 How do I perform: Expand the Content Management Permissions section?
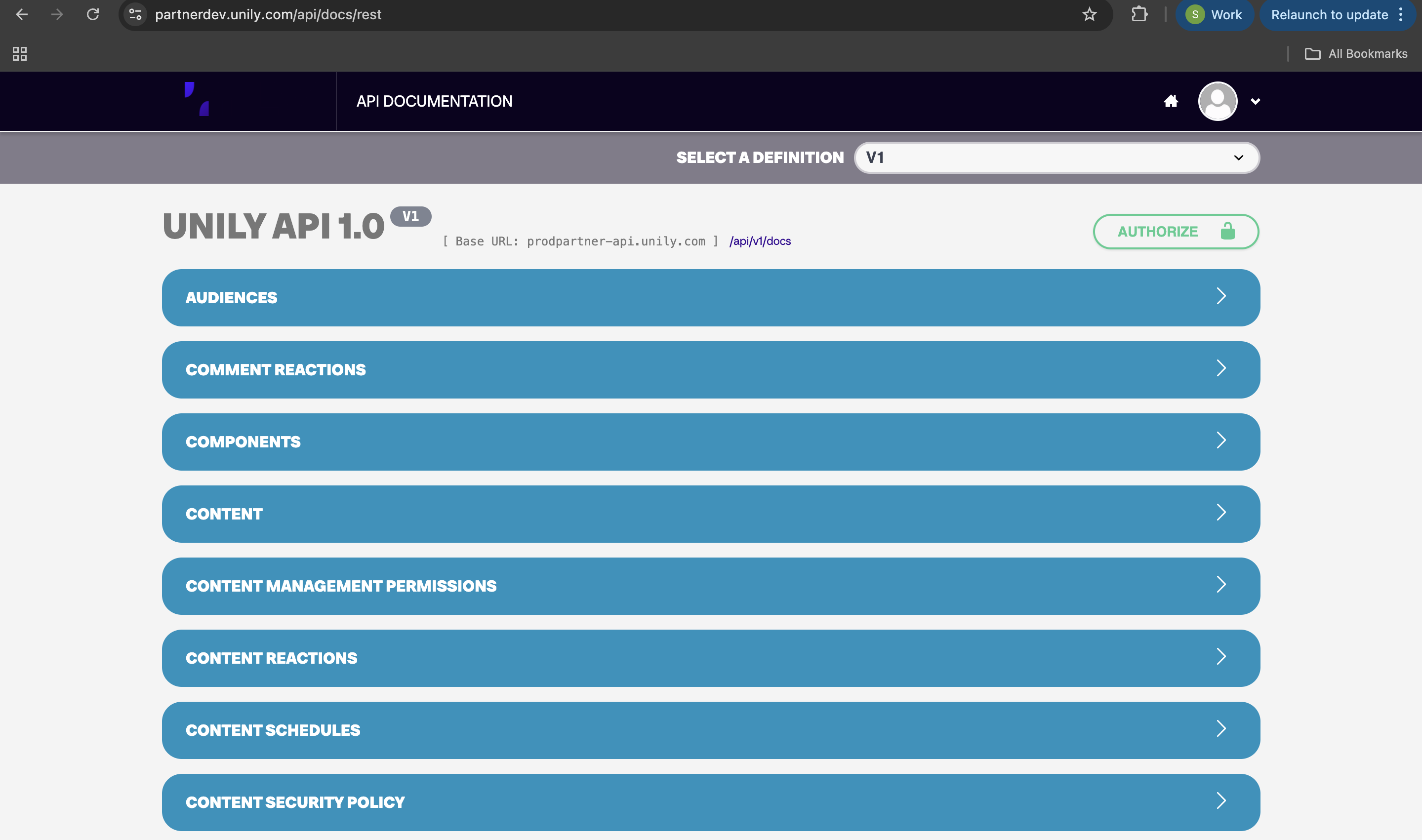710,586
